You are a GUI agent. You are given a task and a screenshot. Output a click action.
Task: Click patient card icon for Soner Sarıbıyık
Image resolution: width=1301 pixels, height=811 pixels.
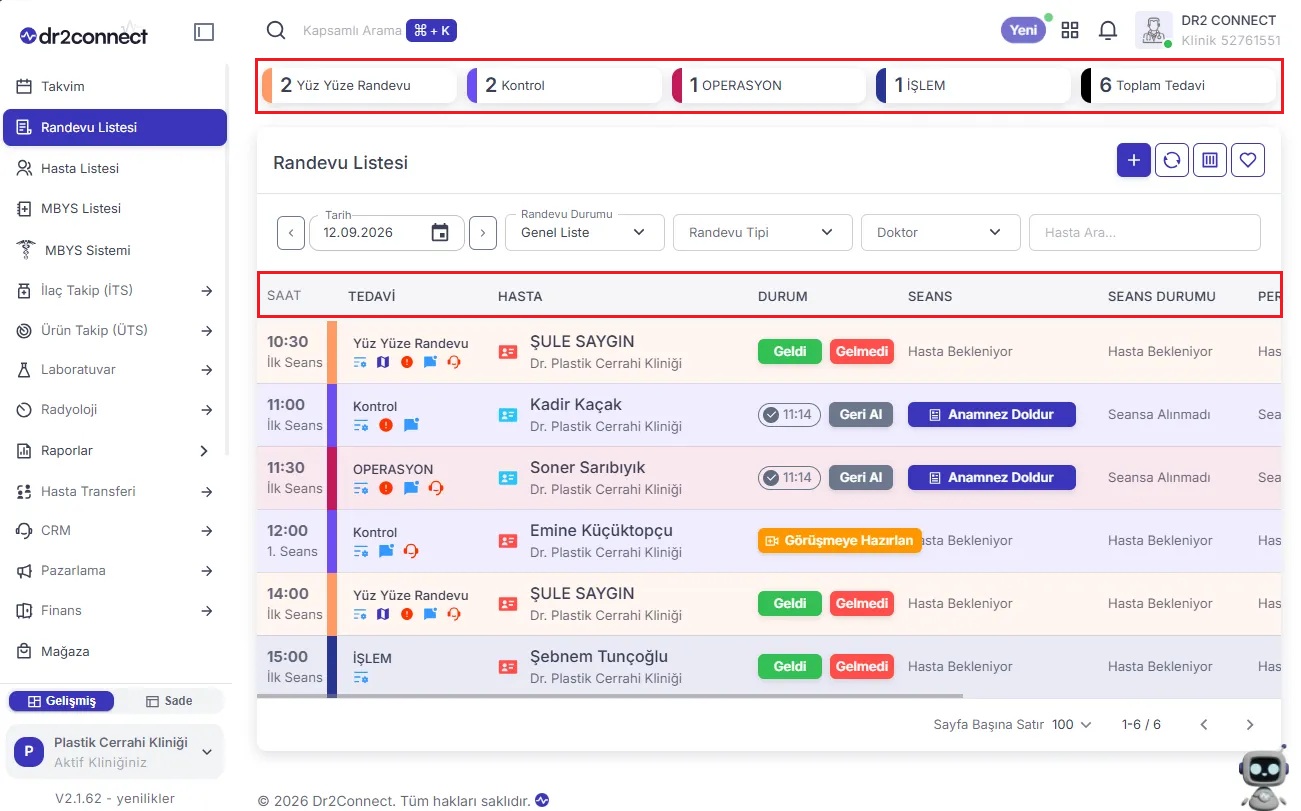508,478
